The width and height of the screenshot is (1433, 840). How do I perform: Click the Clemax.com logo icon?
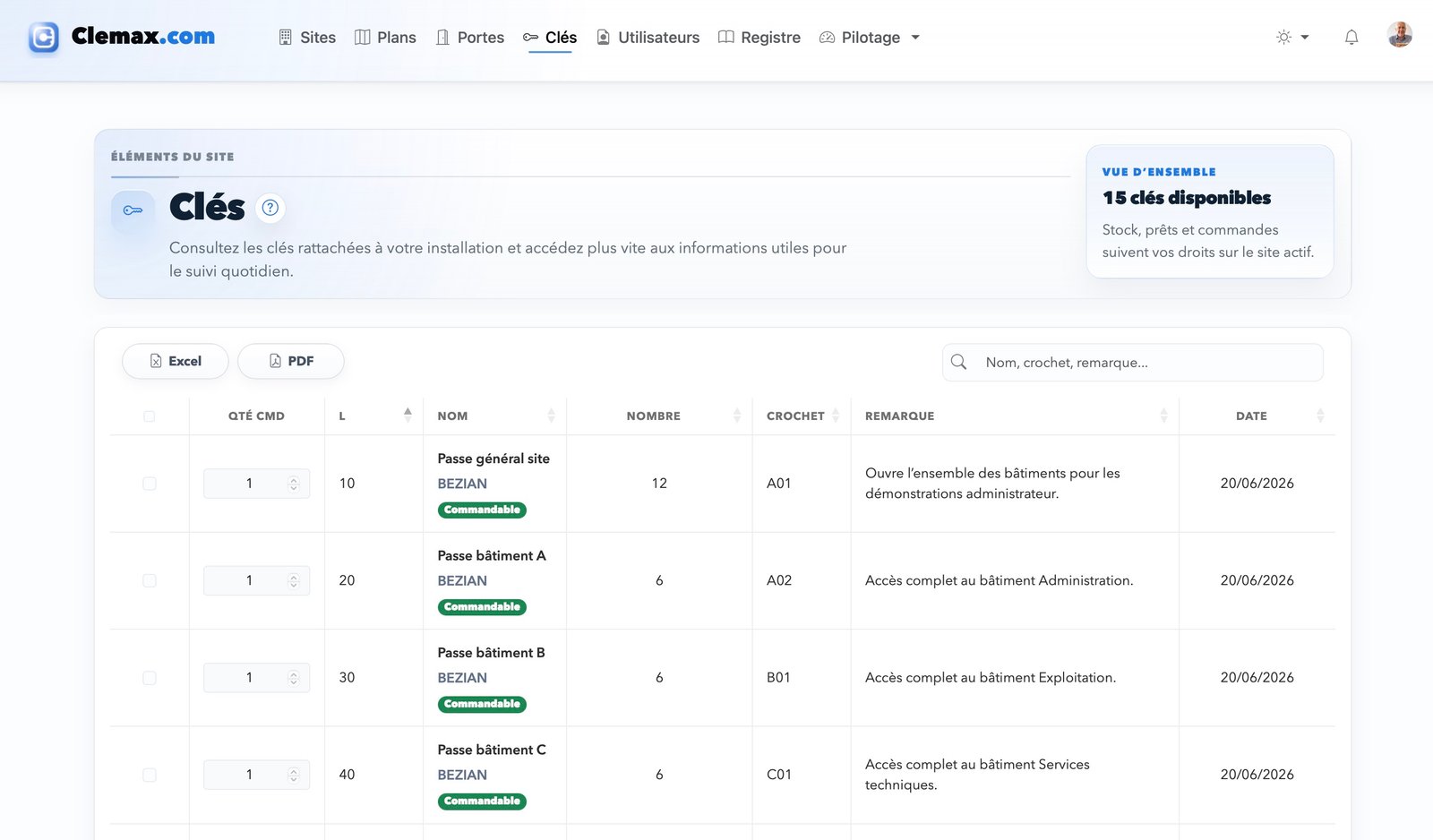pyautogui.click(x=43, y=38)
